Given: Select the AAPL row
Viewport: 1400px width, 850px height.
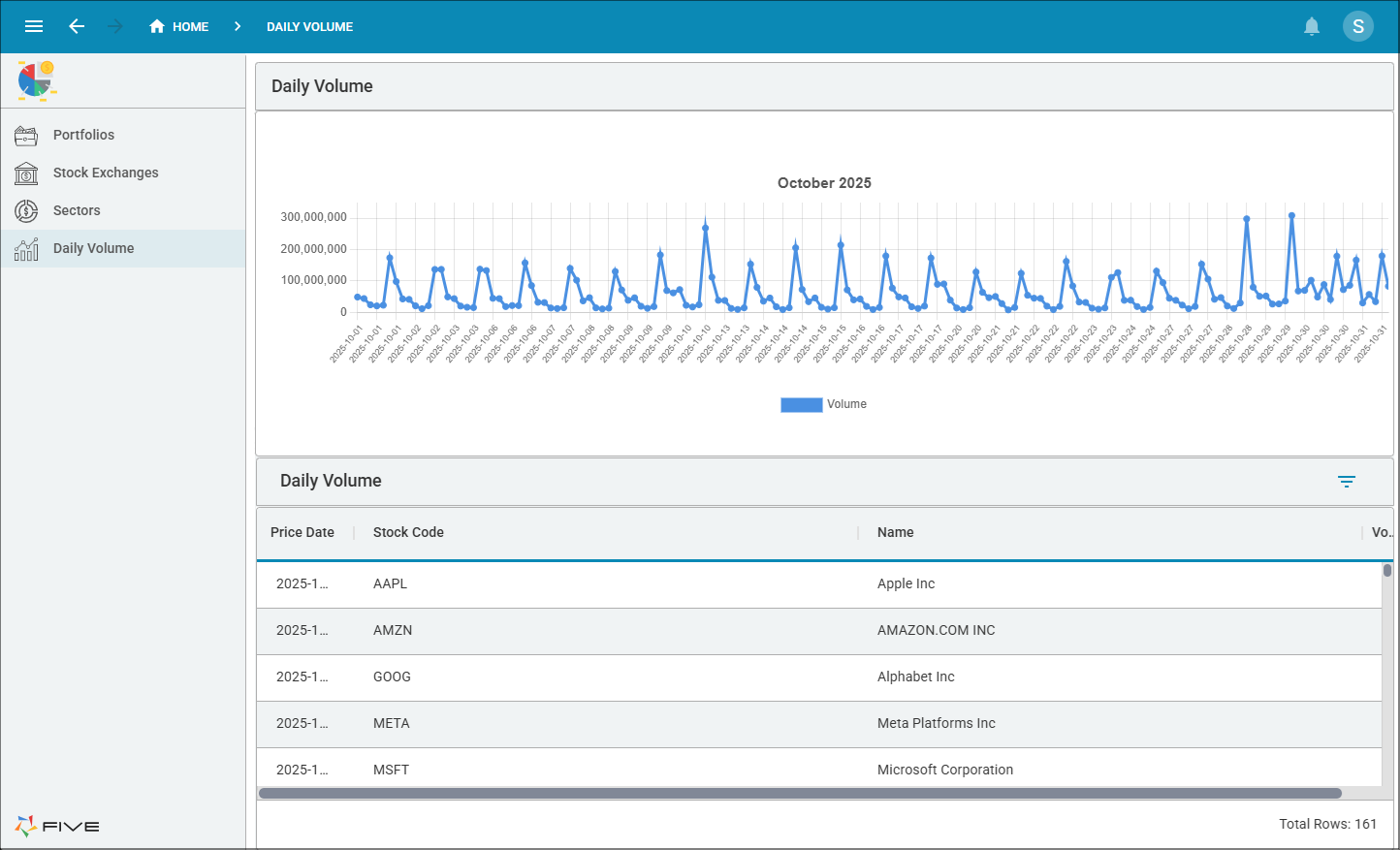Looking at the screenshot, I should tap(819, 583).
